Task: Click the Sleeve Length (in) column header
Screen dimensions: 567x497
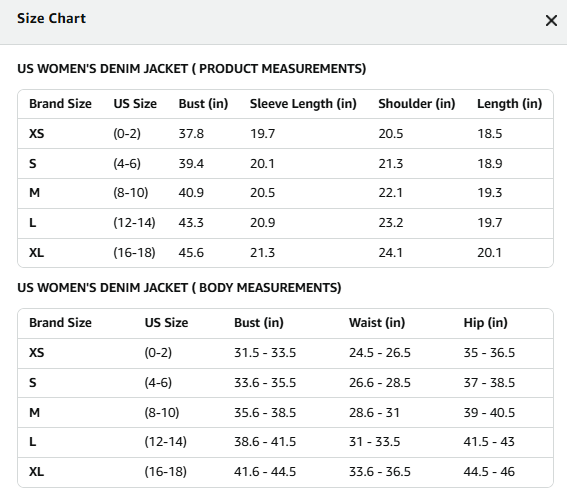Action: point(303,104)
